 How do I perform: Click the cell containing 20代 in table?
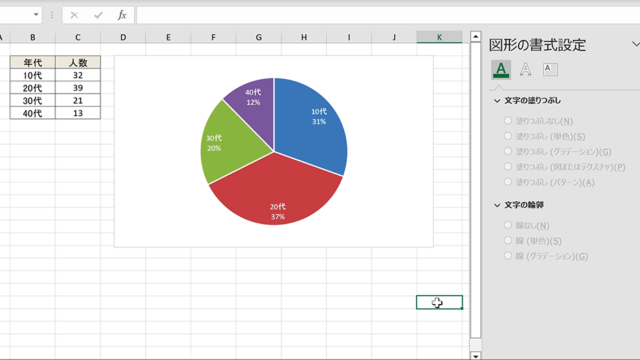[33, 88]
